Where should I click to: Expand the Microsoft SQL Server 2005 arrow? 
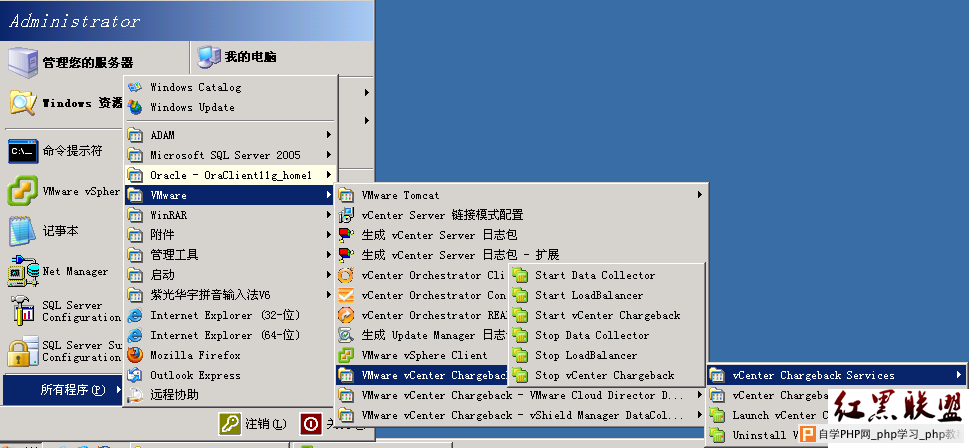(x=329, y=155)
